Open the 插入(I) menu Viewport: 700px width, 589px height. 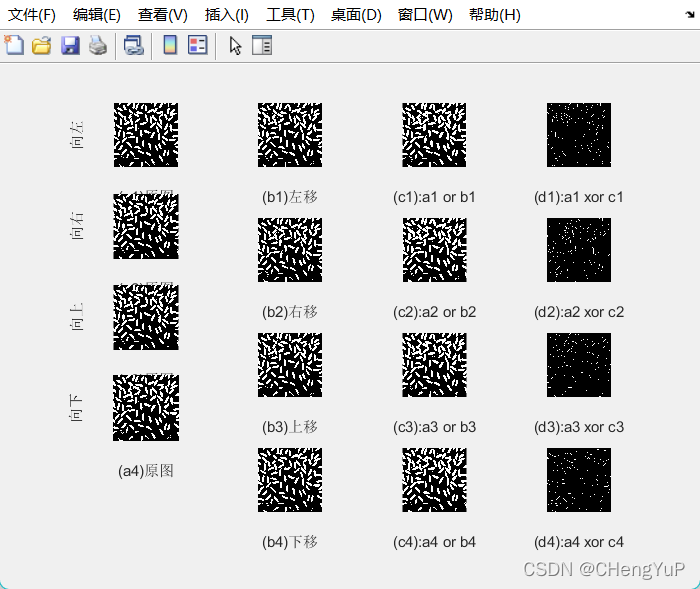tap(226, 15)
